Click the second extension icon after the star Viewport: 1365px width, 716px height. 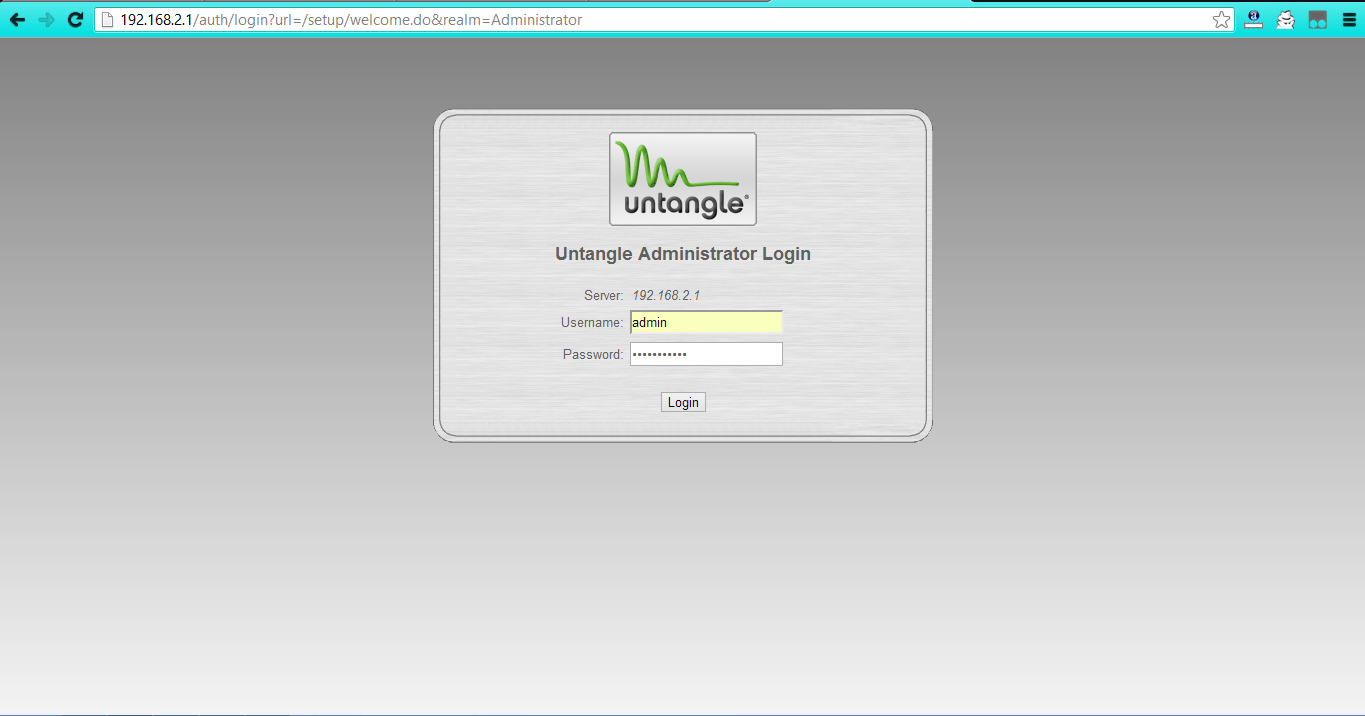coord(1286,20)
